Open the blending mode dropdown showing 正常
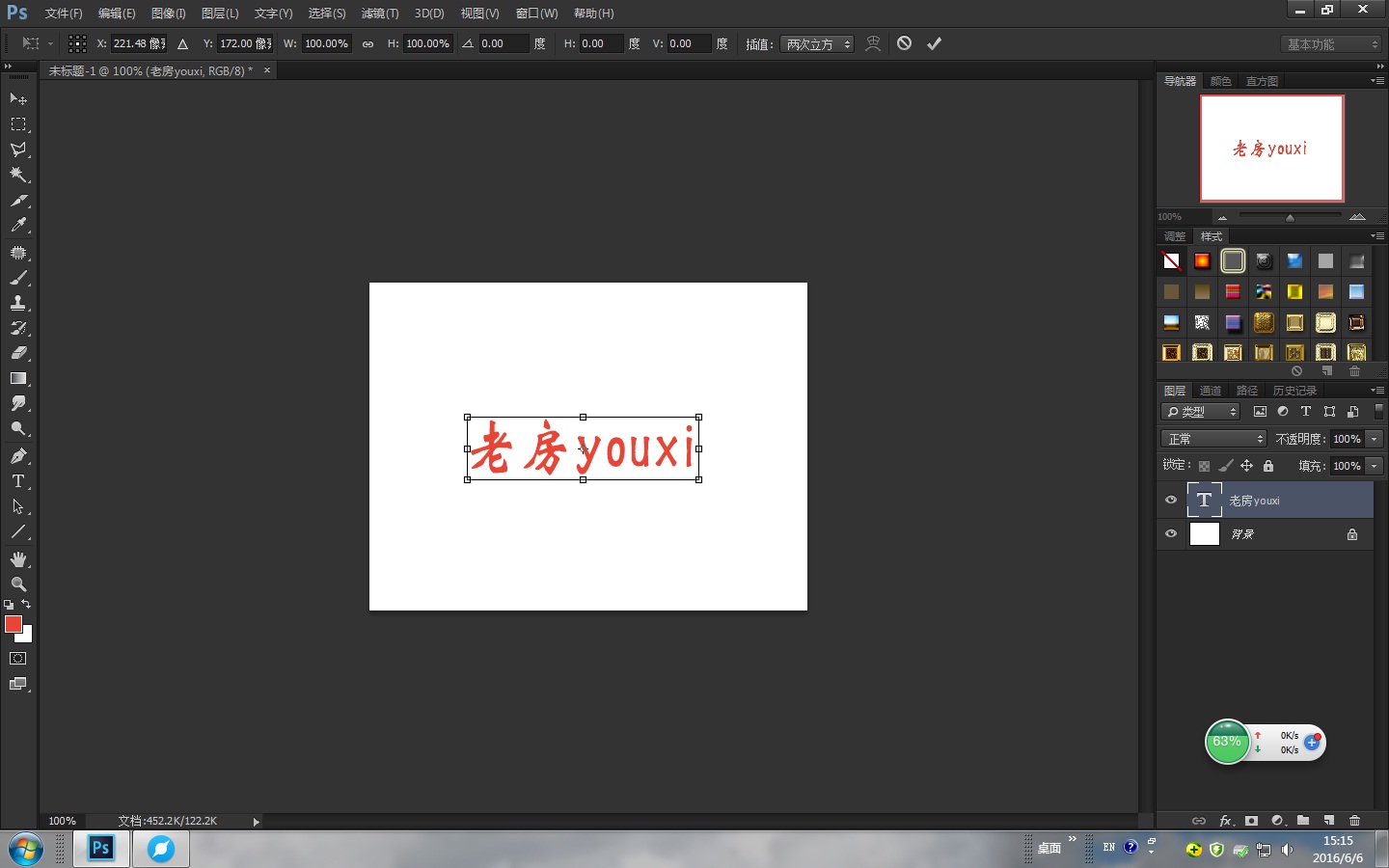 click(1212, 438)
